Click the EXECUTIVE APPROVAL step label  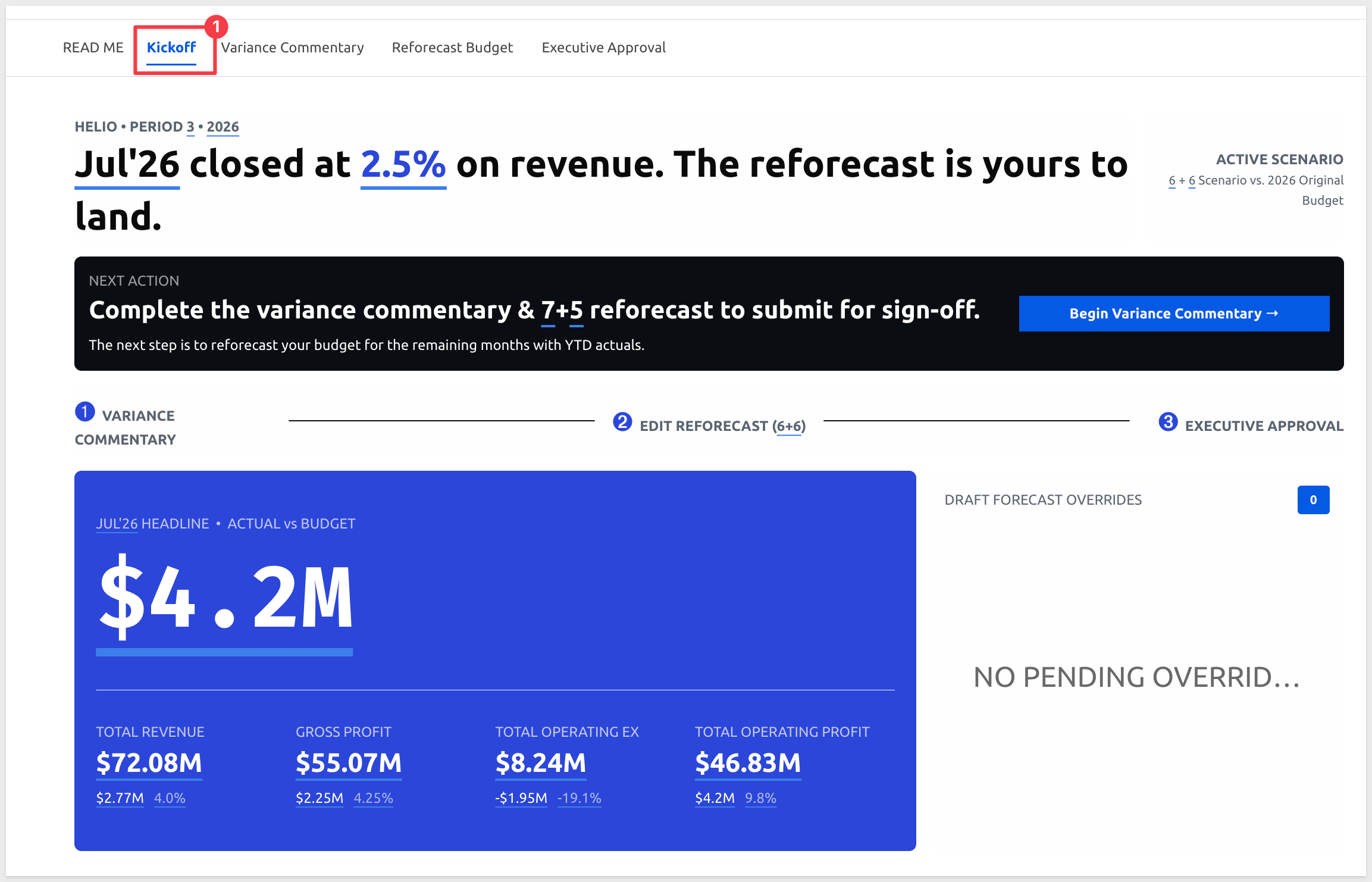(x=1264, y=426)
